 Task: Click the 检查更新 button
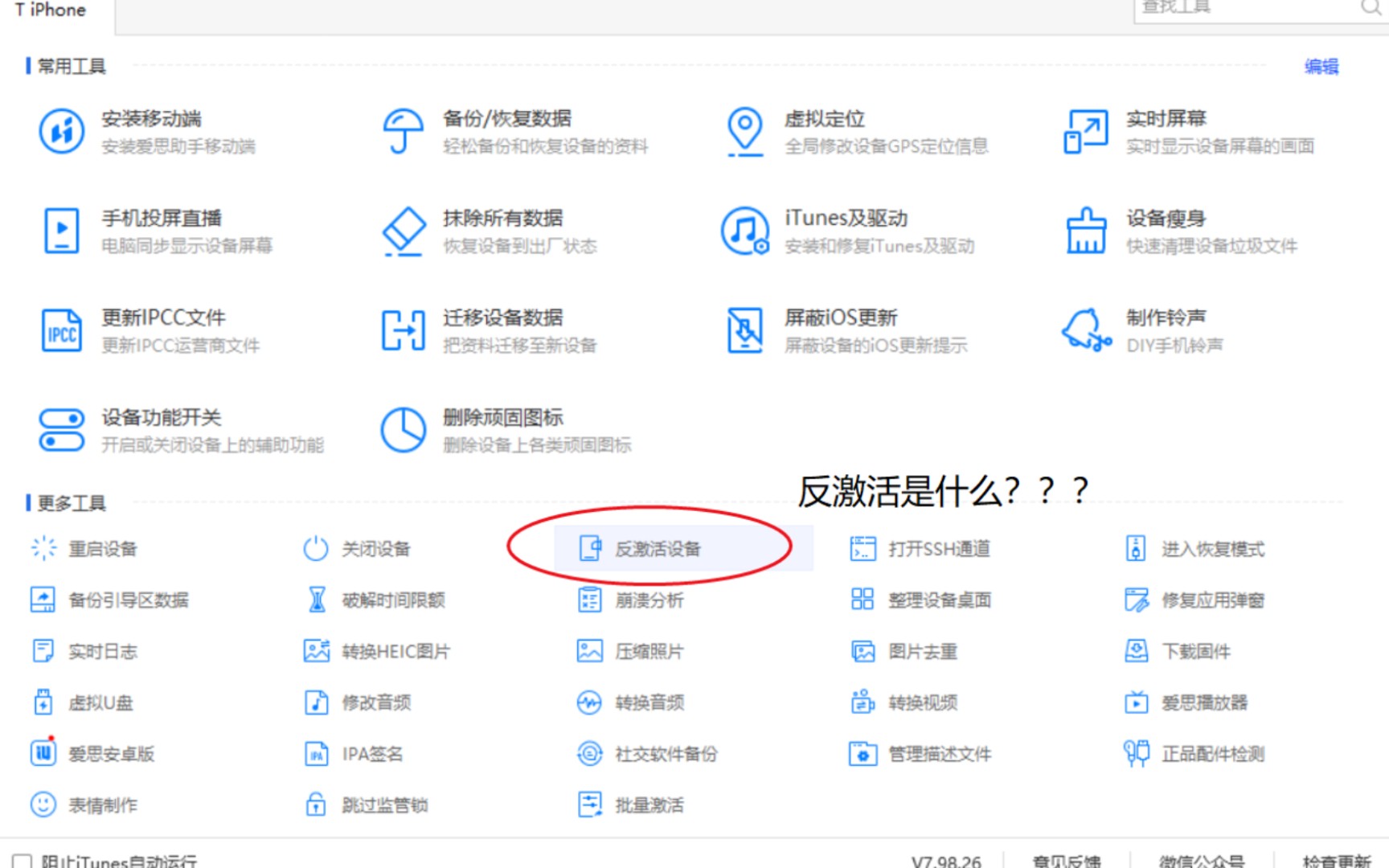coord(1337,862)
